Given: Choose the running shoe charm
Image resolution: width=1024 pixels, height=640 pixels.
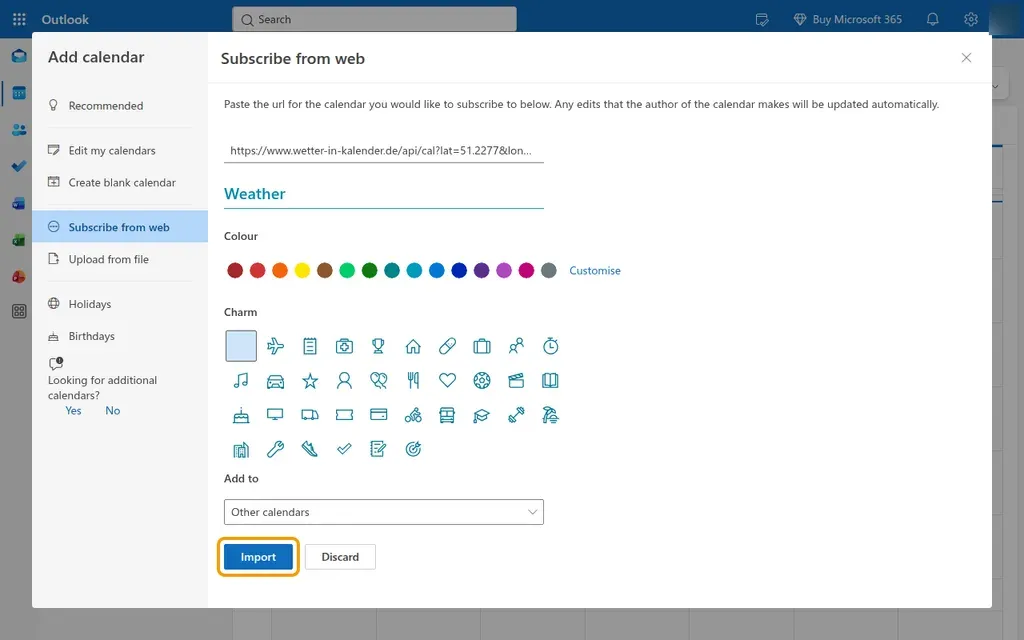Looking at the screenshot, I should (x=310, y=449).
